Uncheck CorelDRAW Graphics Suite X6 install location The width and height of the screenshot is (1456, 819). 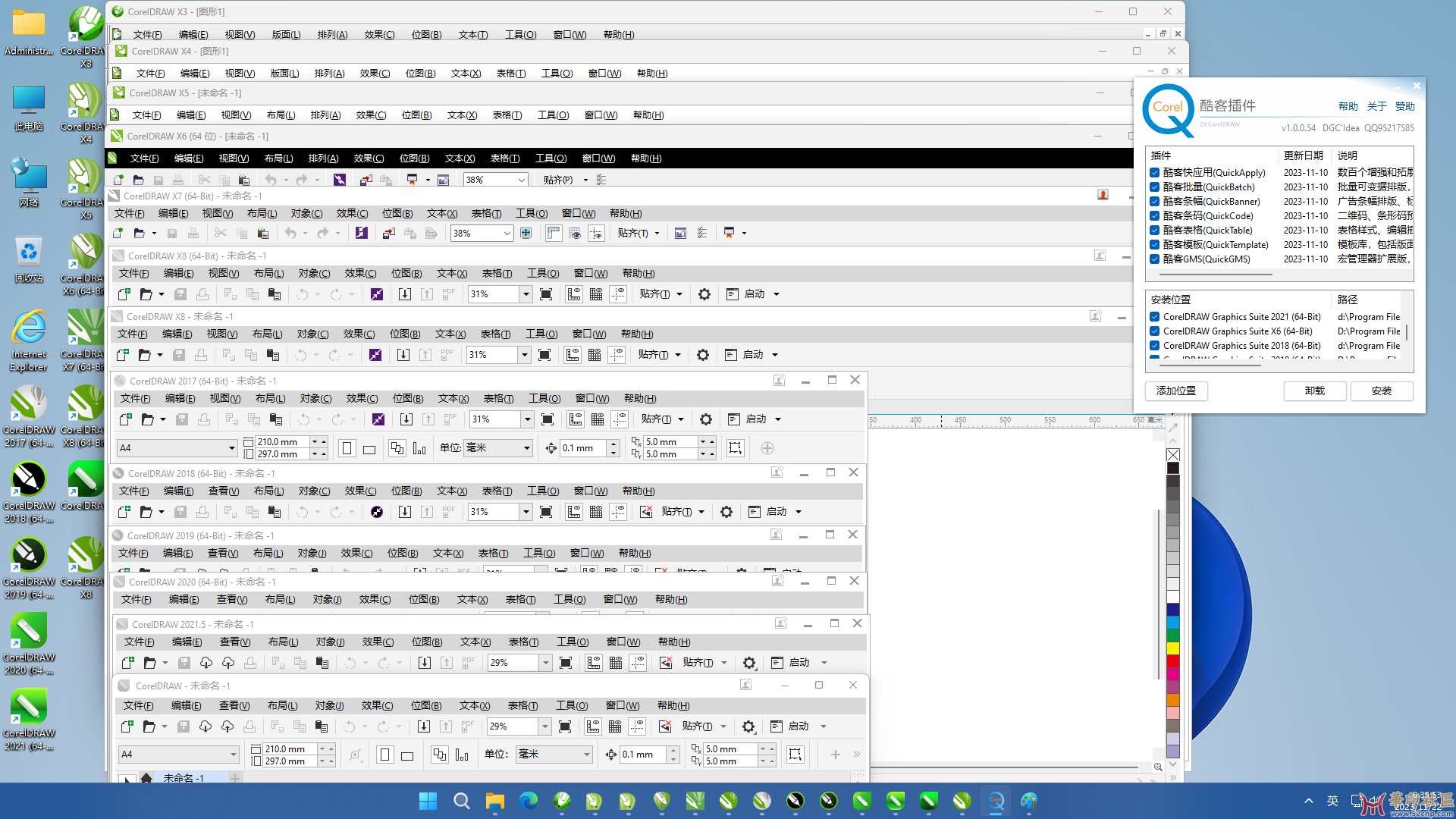click(1154, 331)
